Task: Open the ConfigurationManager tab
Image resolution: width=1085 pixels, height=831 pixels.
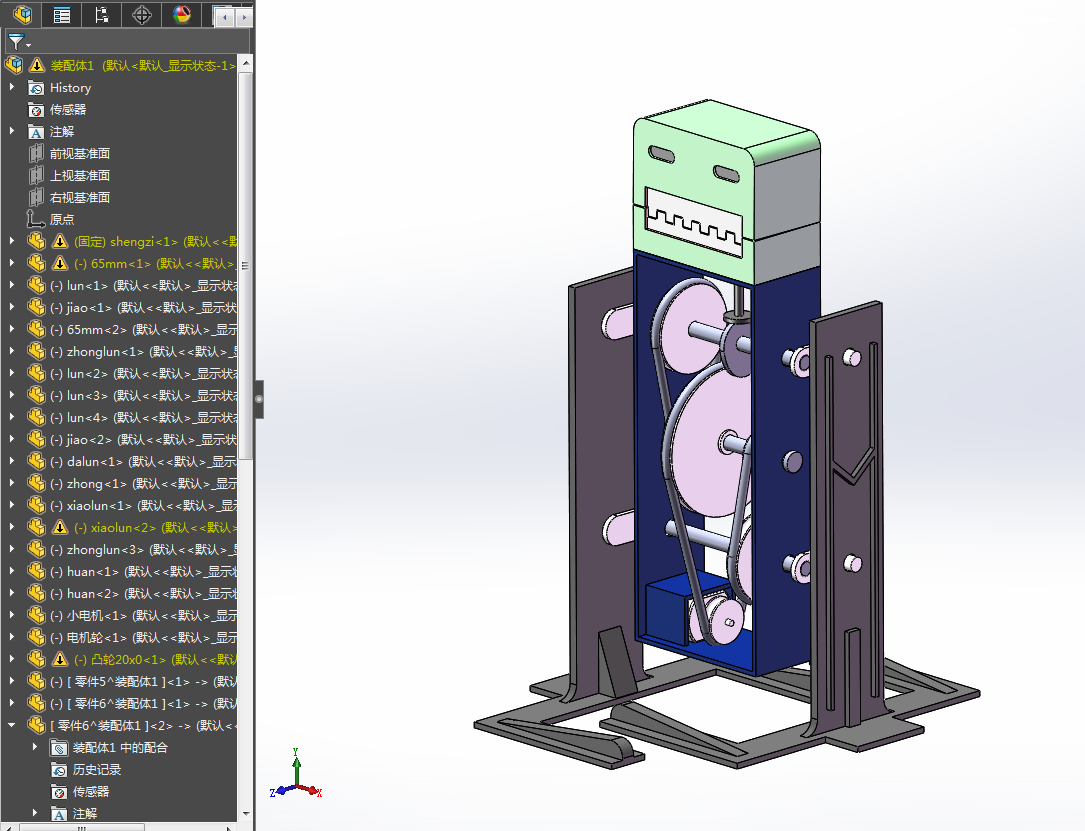Action: [102, 14]
